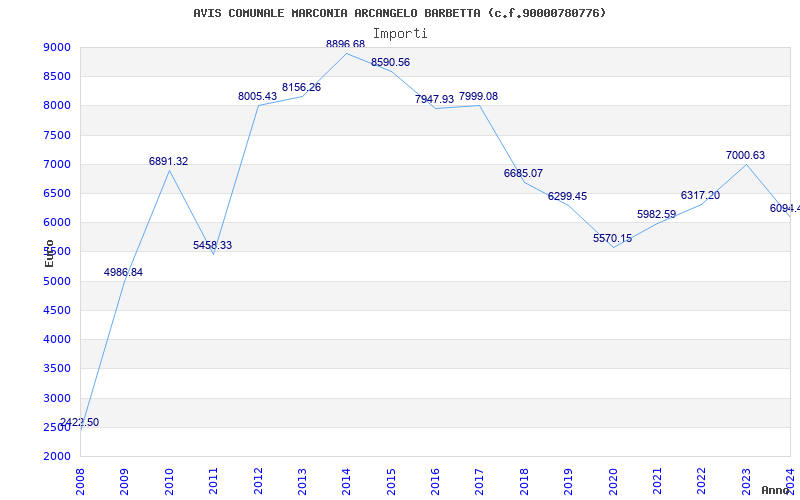The height and width of the screenshot is (500, 800).
Task: Select the 5570.15 data label
Action: 612,238
